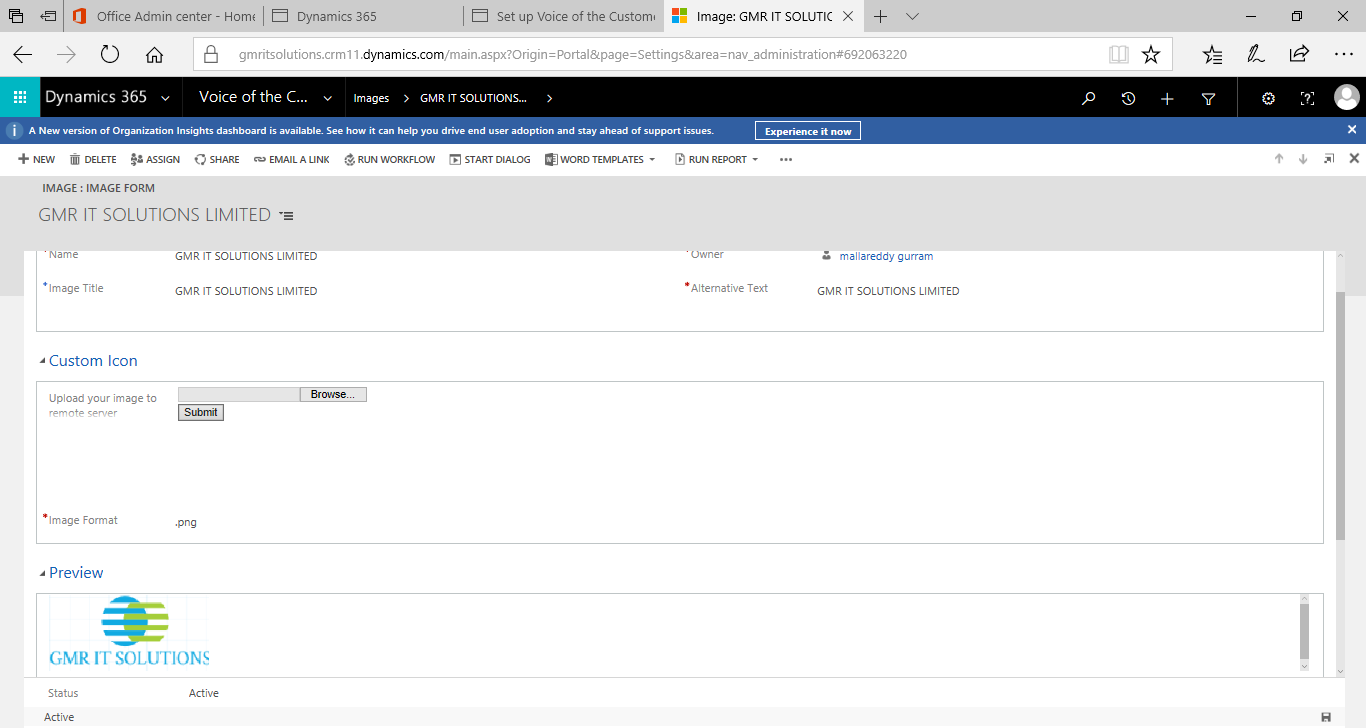Open the Dynamics 365 app launcher grid
1366x728 pixels.
(19, 98)
